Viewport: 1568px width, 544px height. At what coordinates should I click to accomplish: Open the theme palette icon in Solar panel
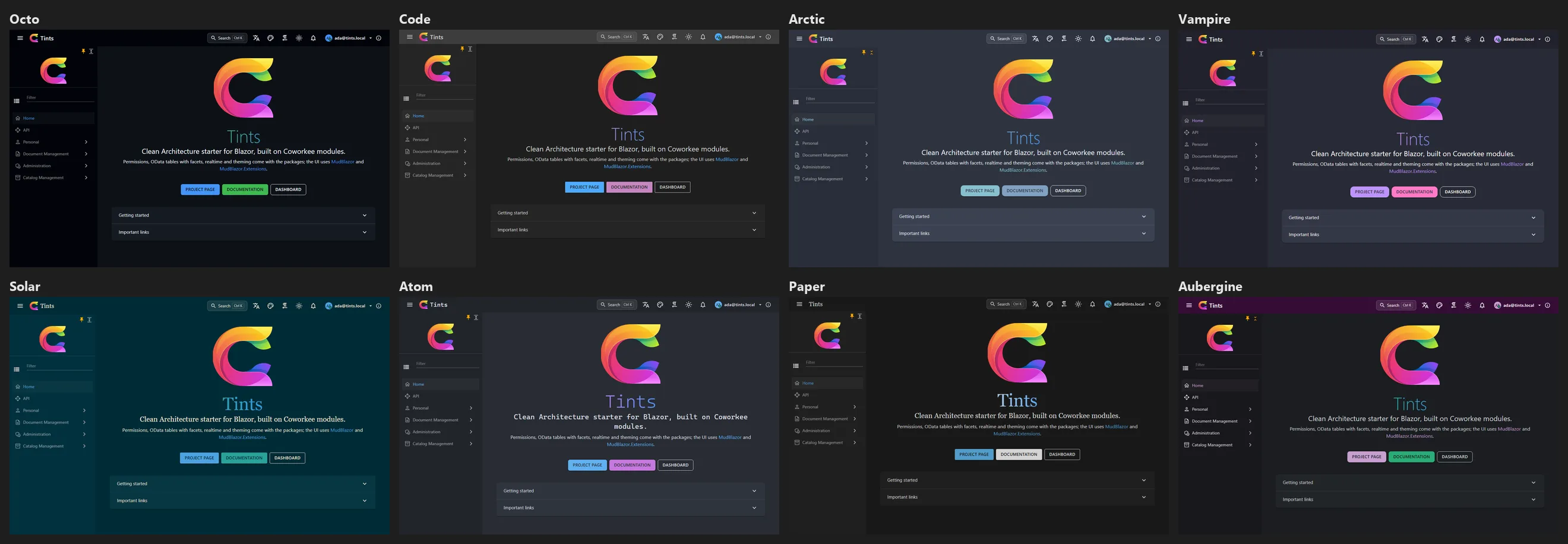coord(270,306)
